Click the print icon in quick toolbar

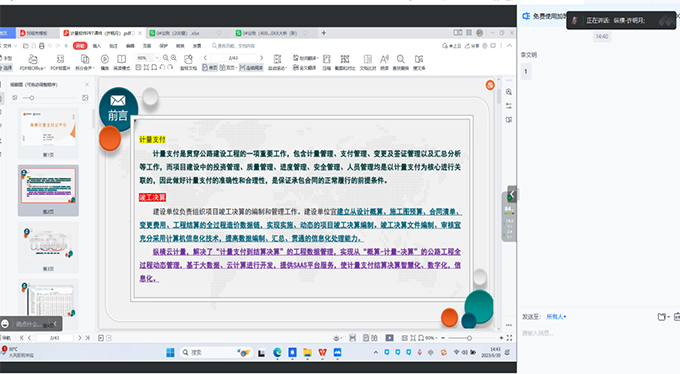tap(42, 46)
